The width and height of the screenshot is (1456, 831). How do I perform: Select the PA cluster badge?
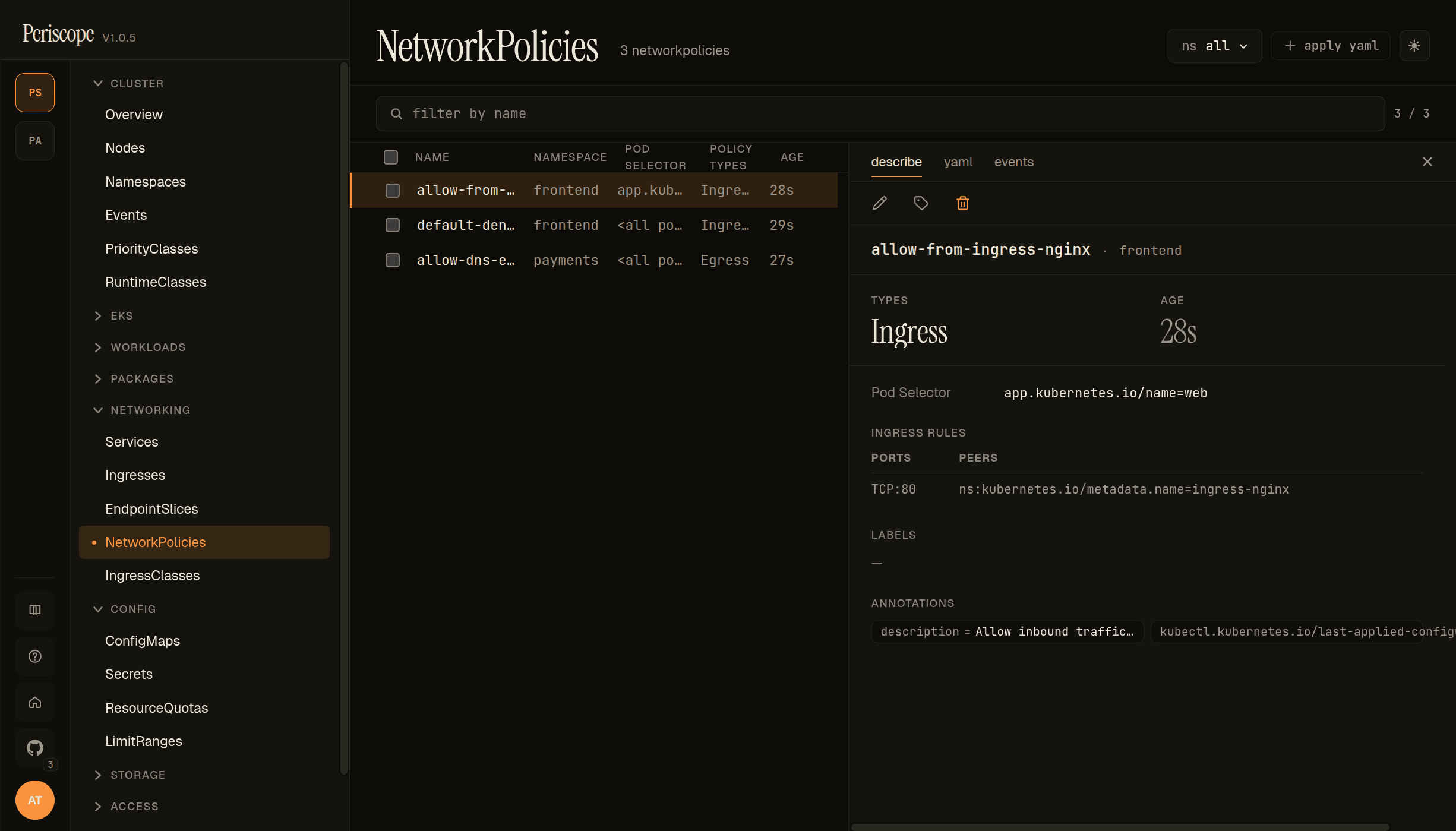tap(35, 141)
